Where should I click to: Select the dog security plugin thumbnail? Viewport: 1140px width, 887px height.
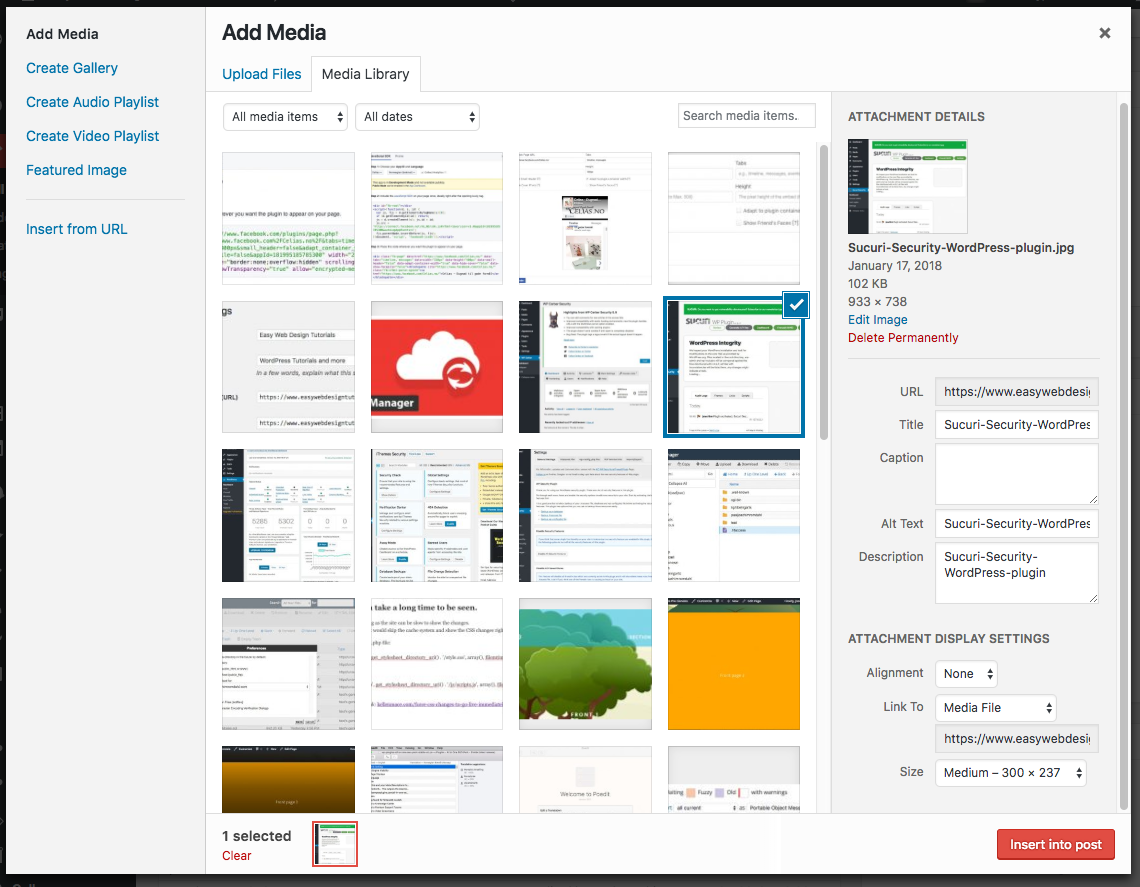(x=585, y=367)
